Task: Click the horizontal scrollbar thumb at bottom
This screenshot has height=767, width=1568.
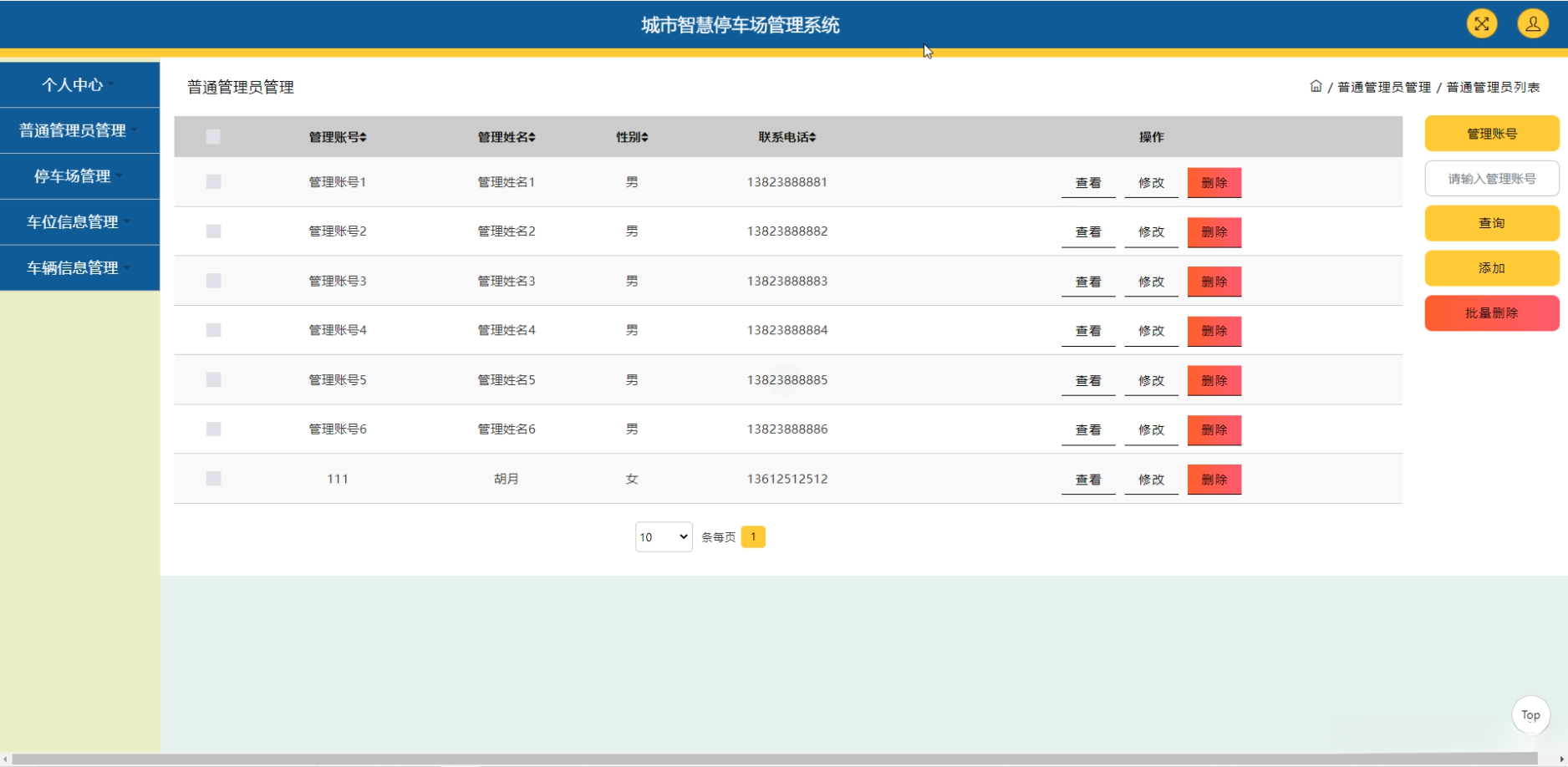Action: point(775,759)
